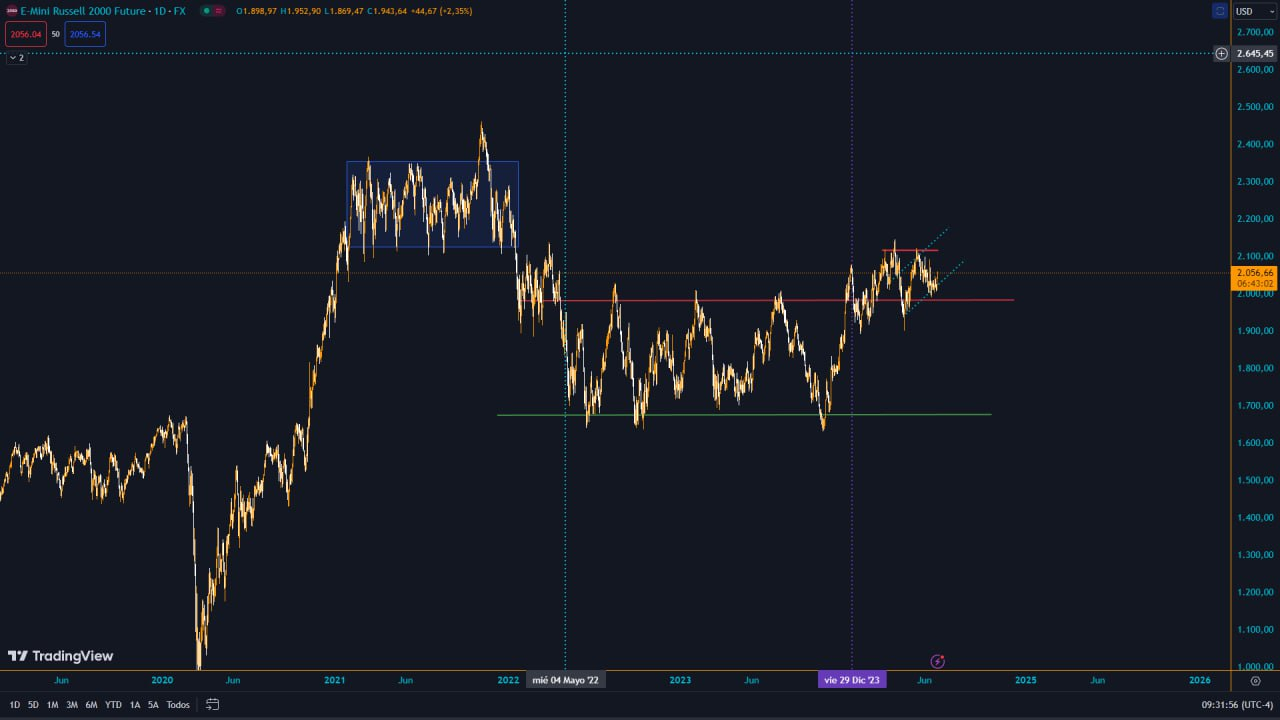This screenshot has width=1280, height=720.
Task: Click the 2021 year label on time axis
Action: point(335,680)
